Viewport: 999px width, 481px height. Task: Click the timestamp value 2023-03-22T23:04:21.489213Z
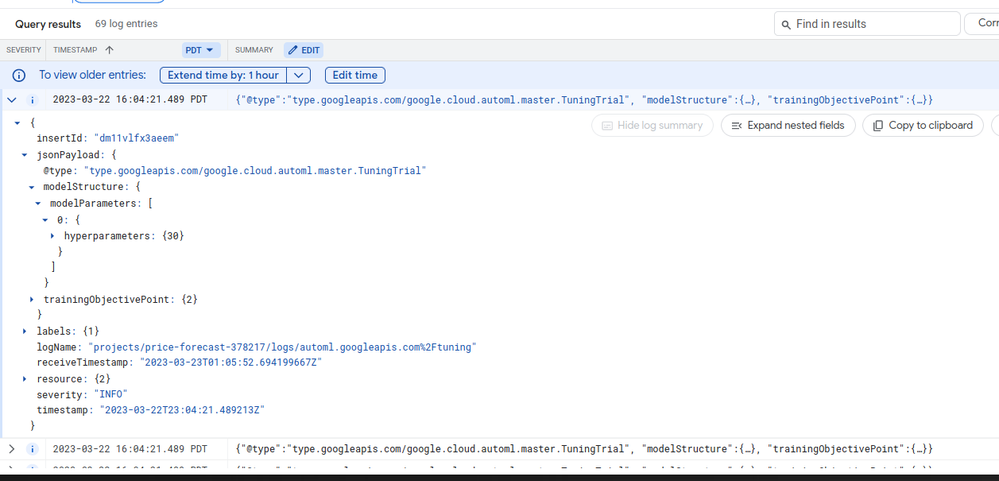182,411
